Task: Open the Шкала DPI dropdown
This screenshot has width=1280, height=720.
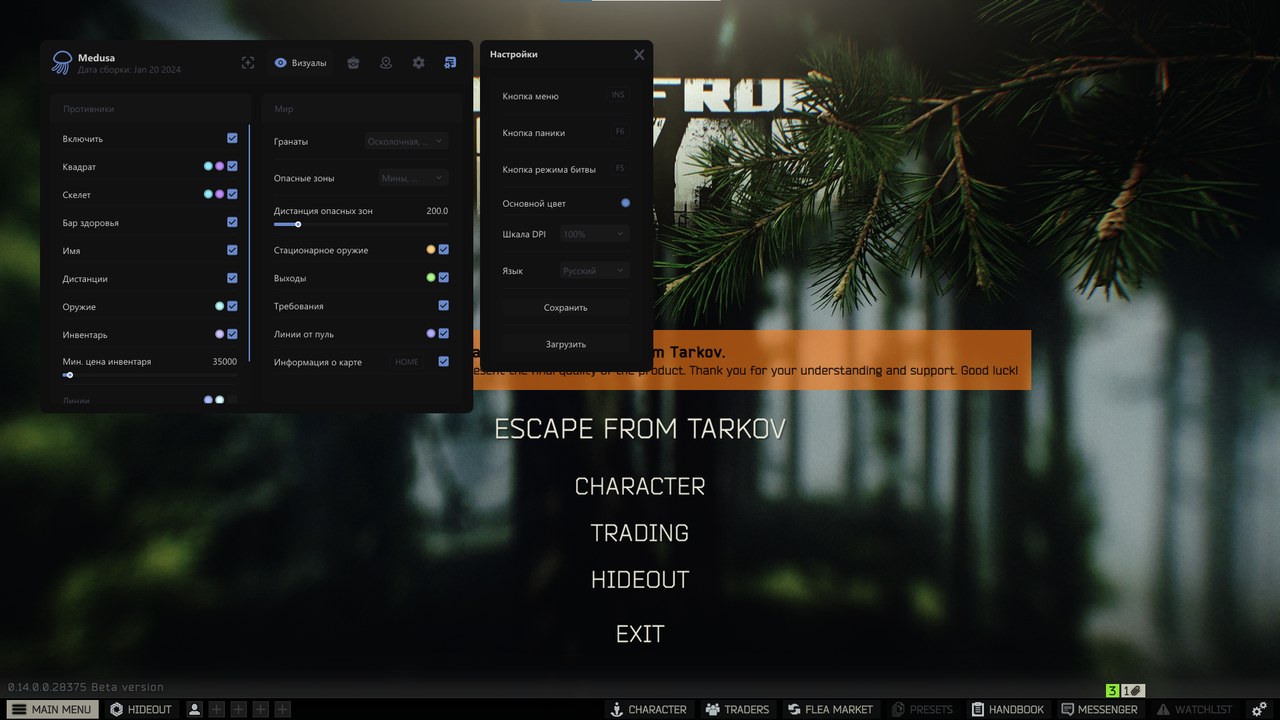Action: pos(594,234)
